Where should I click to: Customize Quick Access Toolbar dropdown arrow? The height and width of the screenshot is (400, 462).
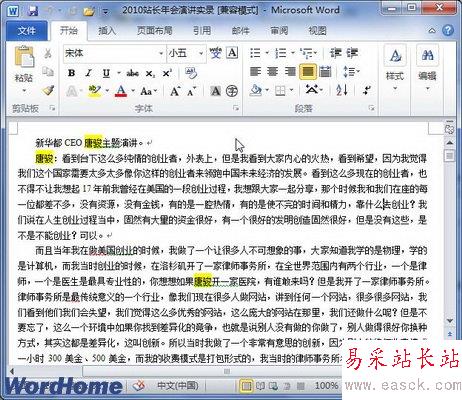105,12
